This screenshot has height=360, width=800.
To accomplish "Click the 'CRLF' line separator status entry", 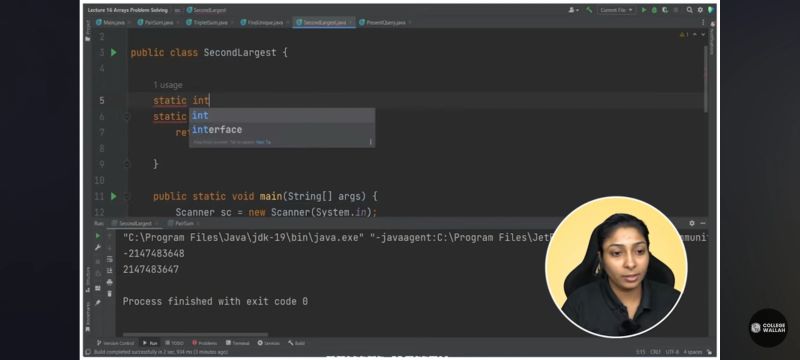I will coord(656,352).
